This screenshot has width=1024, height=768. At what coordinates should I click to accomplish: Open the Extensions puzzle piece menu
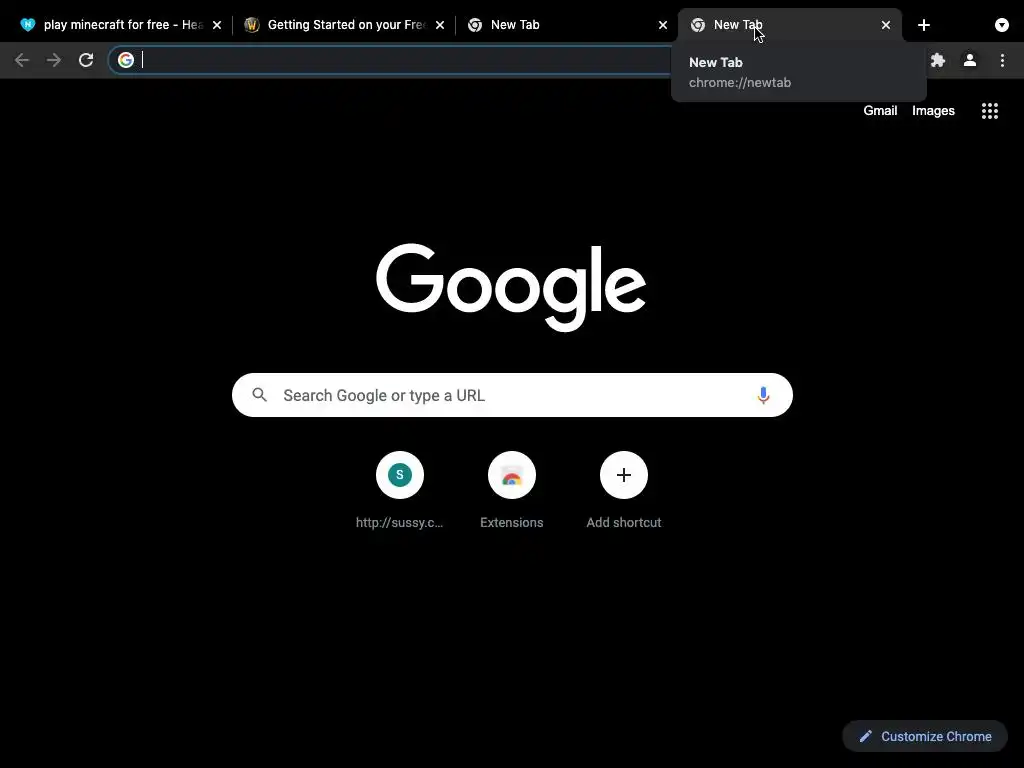(x=938, y=60)
